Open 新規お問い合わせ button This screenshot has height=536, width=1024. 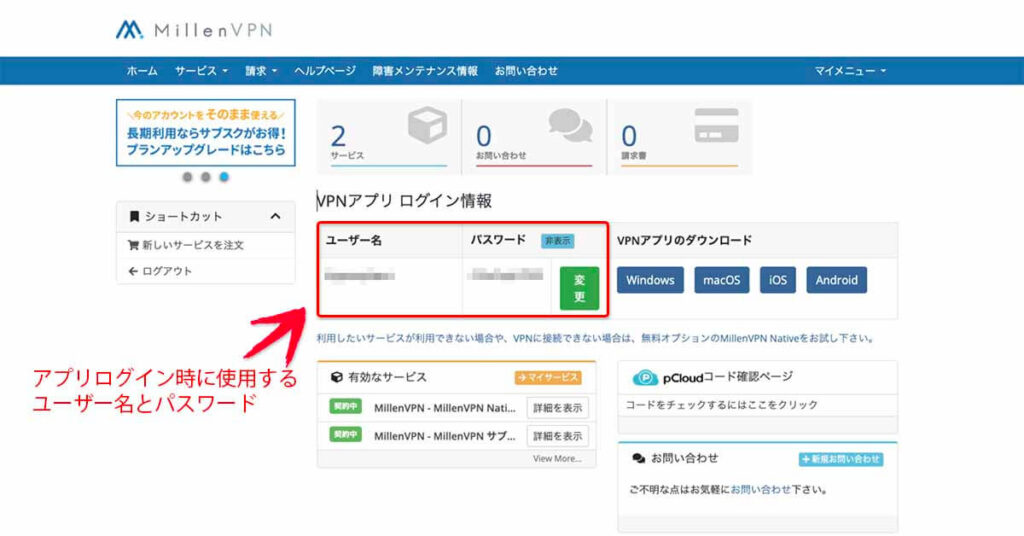(x=841, y=459)
